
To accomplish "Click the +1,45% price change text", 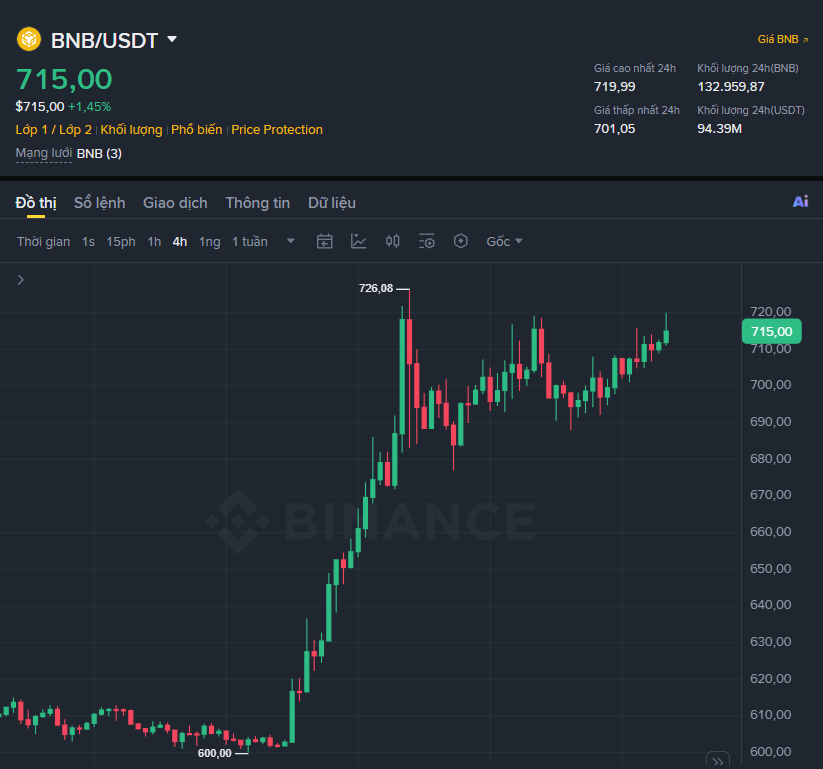I will [x=90, y=107].
